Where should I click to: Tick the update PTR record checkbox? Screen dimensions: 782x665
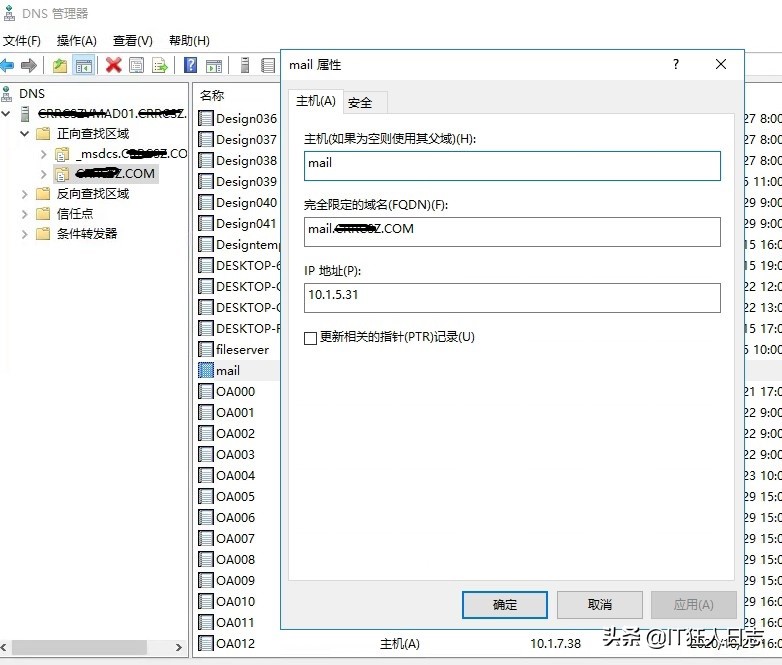(310, 338)
